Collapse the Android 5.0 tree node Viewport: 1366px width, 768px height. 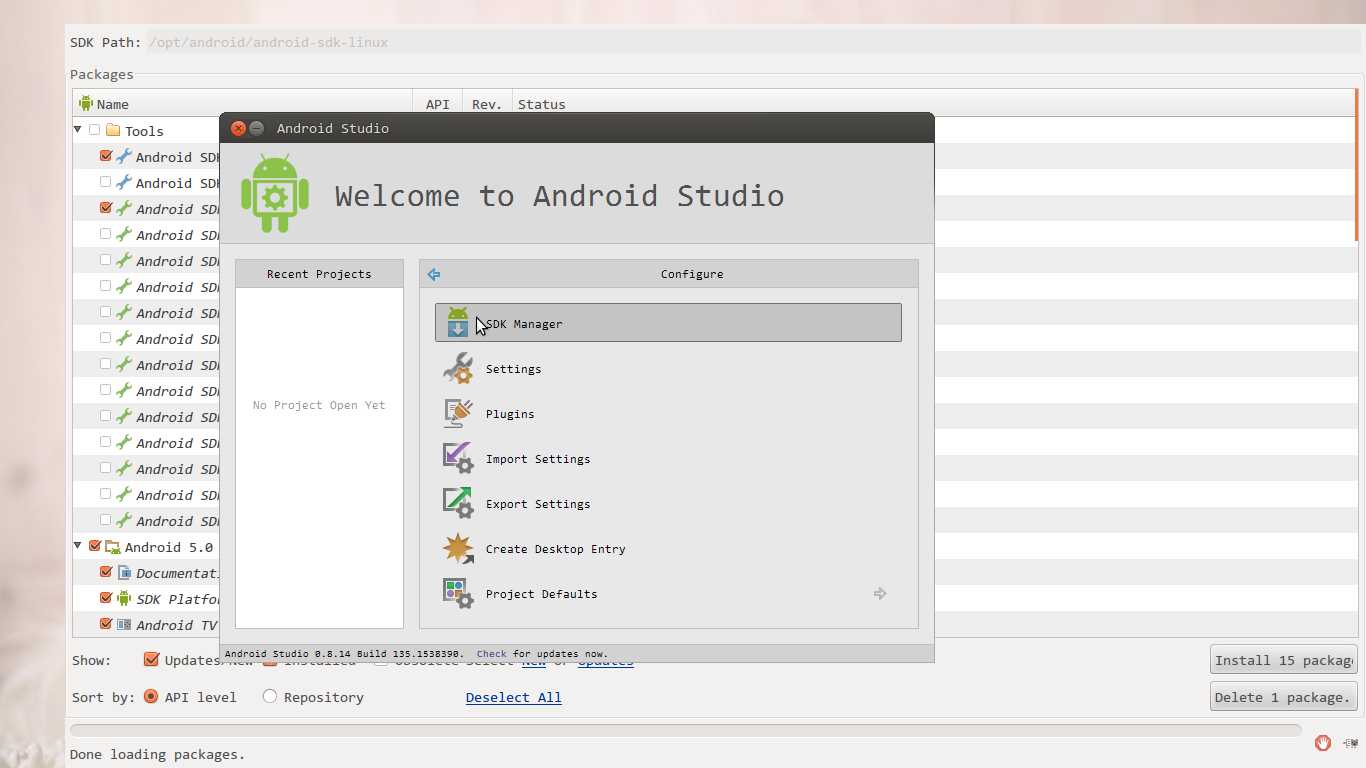(x=78, y=546)
